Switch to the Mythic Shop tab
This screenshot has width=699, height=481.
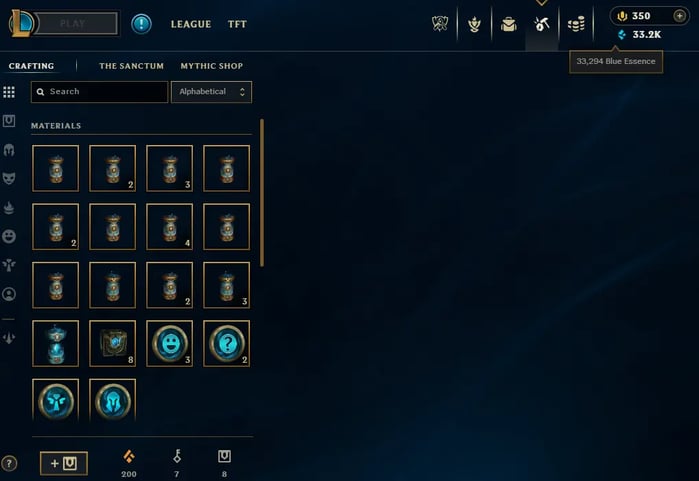(x=212, y=66)
